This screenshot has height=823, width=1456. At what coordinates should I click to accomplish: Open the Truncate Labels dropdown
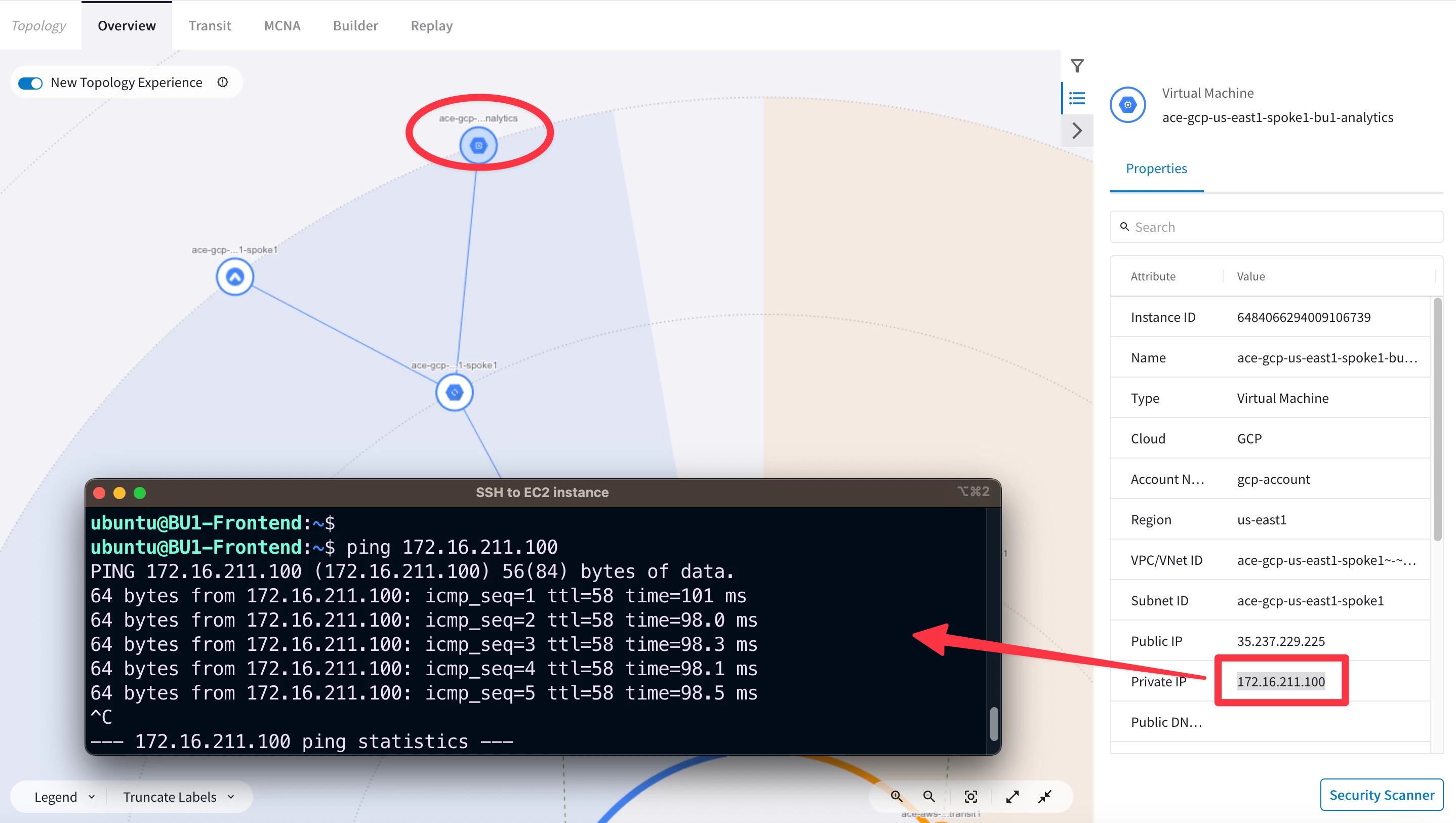[178, 797]
